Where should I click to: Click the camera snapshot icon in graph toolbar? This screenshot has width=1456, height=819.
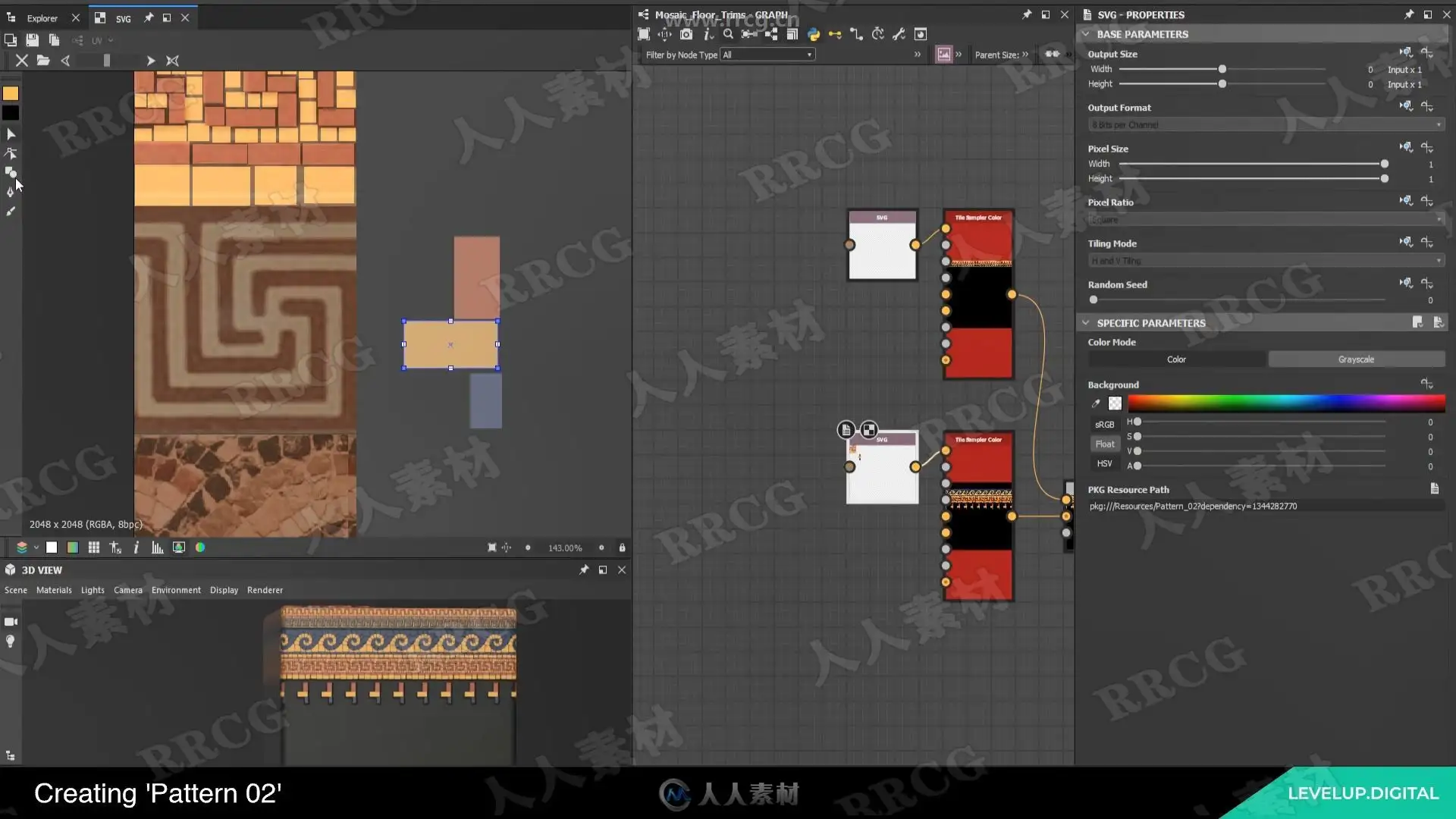[686, 34]
